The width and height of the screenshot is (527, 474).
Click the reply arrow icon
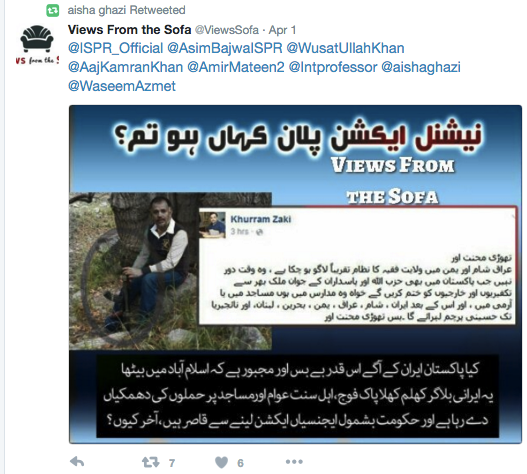coord(77,462)
